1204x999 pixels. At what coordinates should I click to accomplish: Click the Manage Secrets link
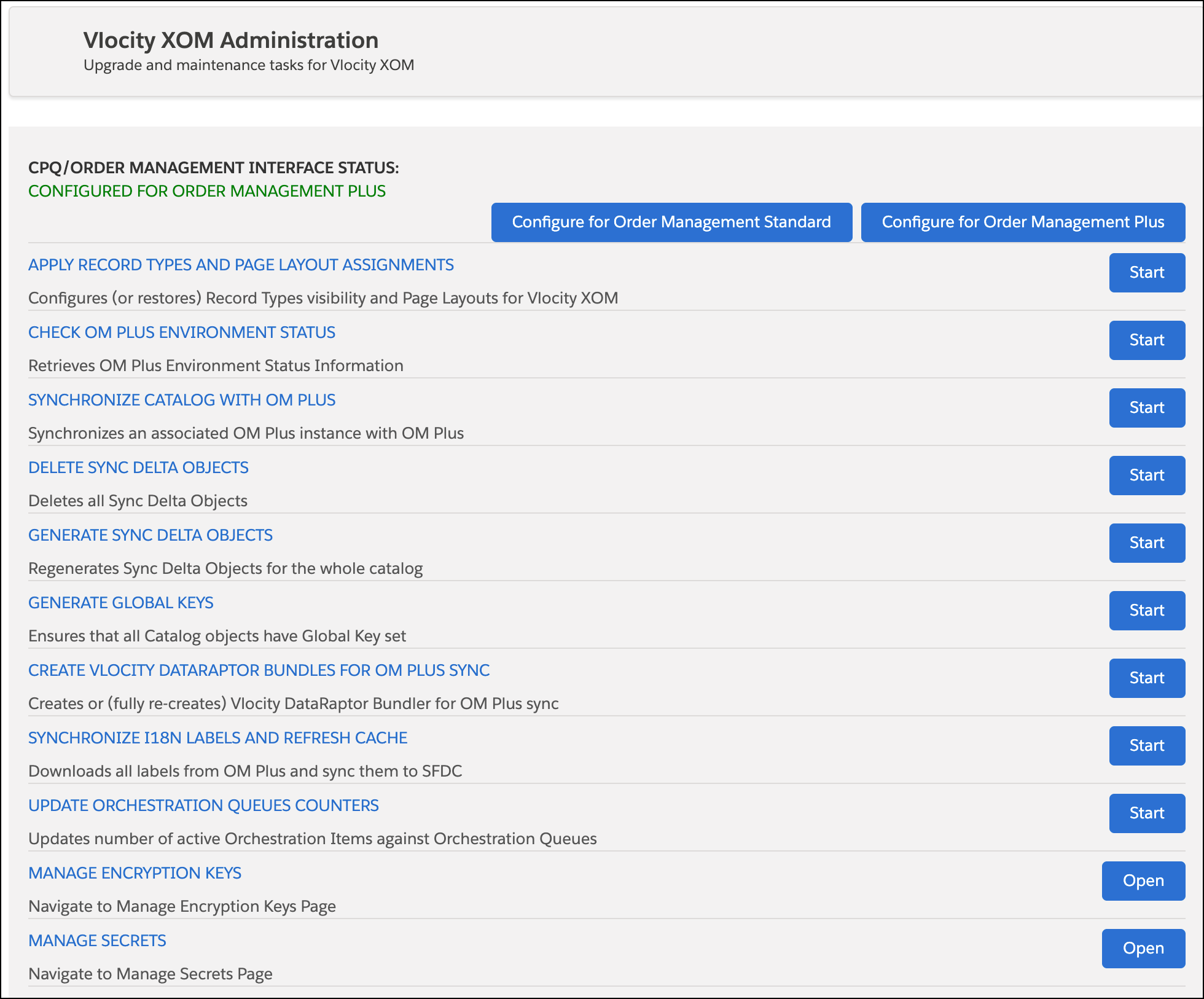tap(96, 941)
